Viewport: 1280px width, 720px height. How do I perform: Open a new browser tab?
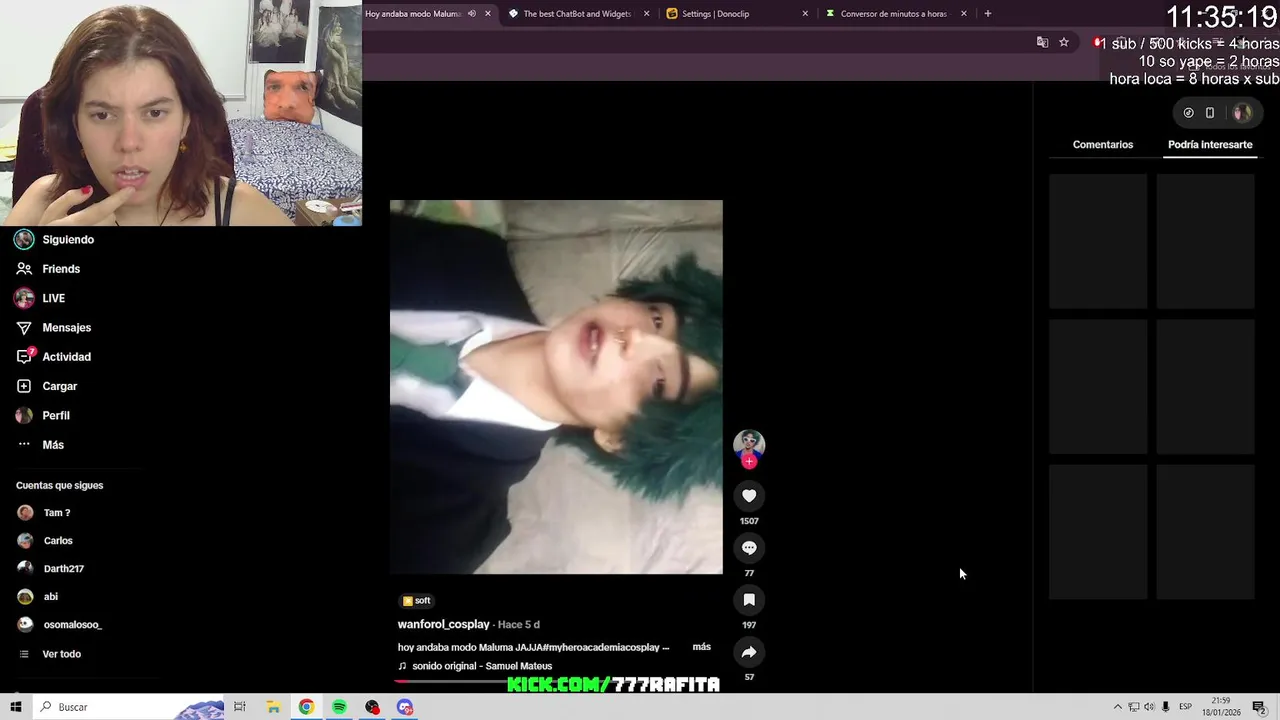point(987,14)
